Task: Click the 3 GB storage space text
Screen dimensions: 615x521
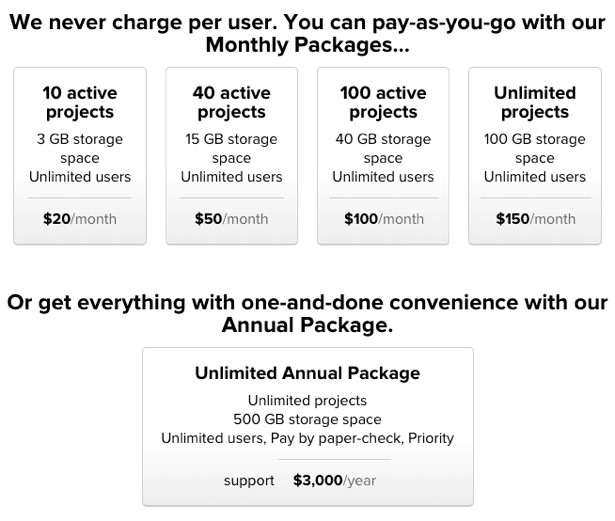Action: point(80,148)
